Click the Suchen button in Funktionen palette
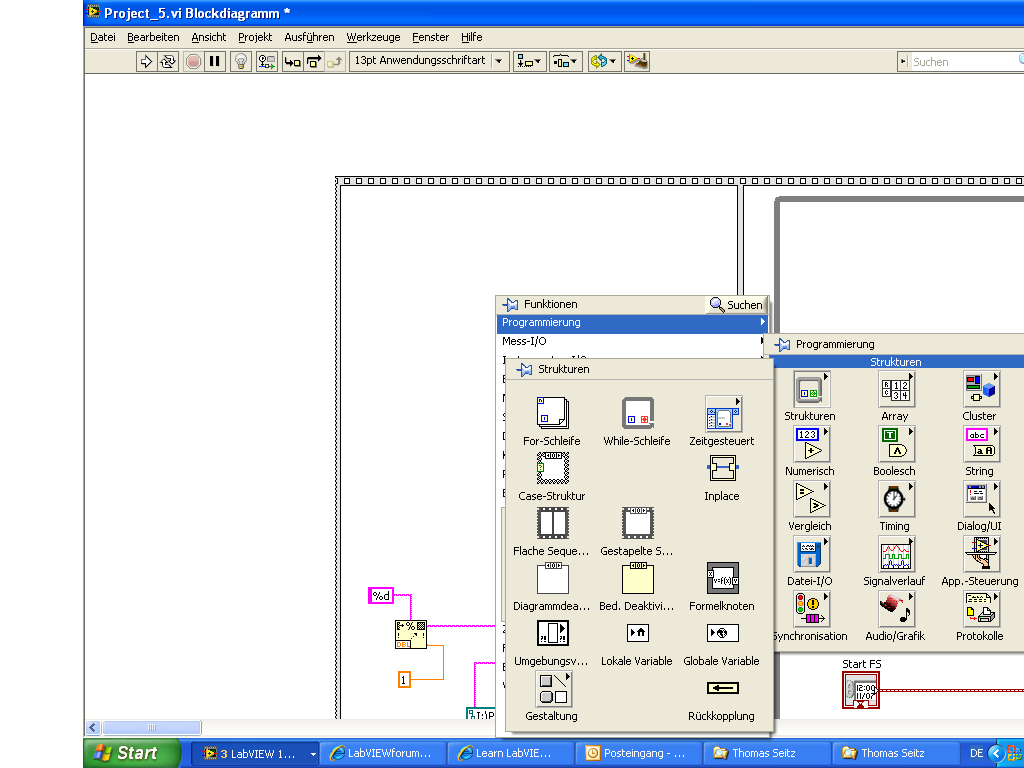 (x=736, y=304)
